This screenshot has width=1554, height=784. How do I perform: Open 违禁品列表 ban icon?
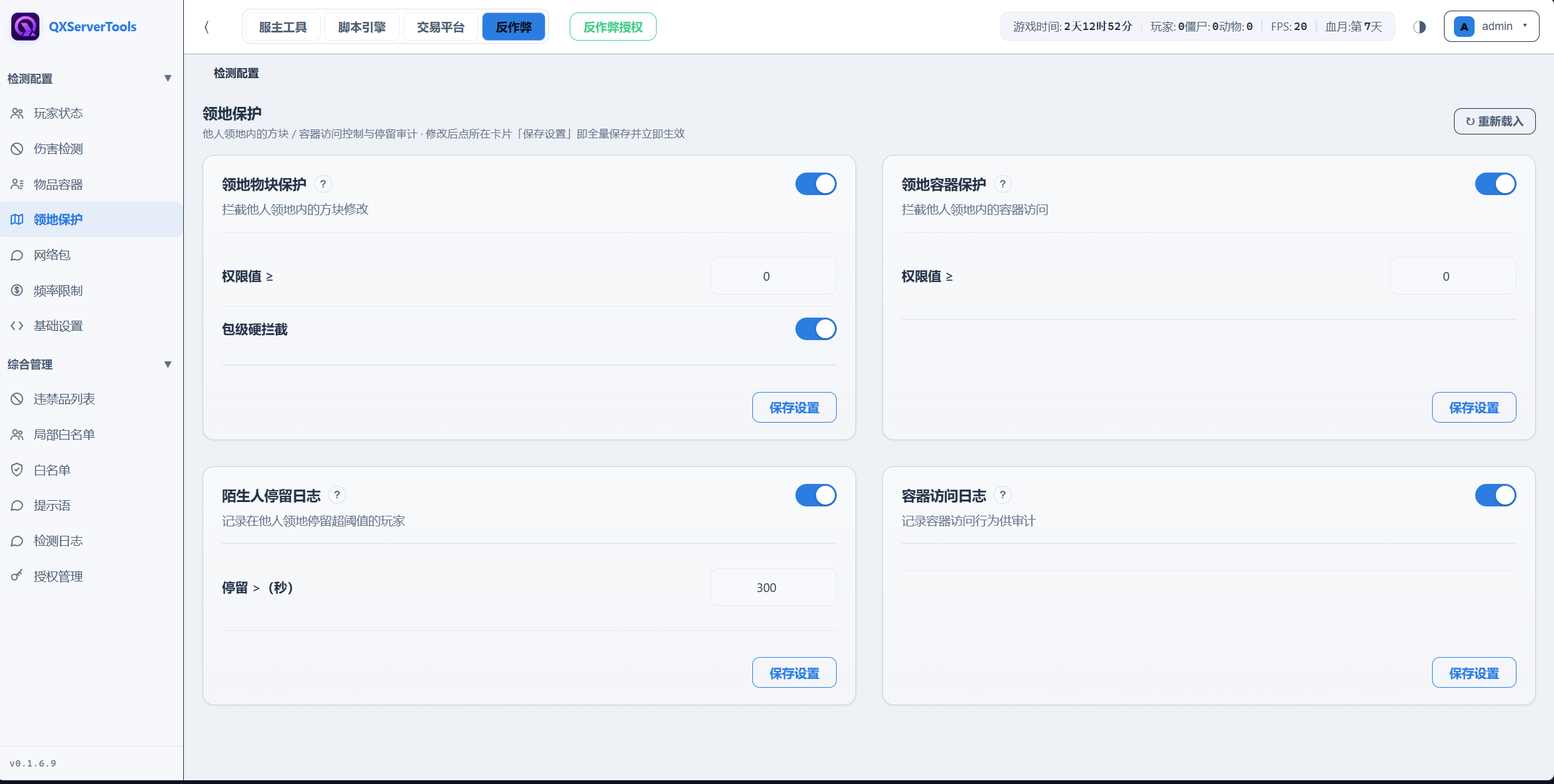17,399
